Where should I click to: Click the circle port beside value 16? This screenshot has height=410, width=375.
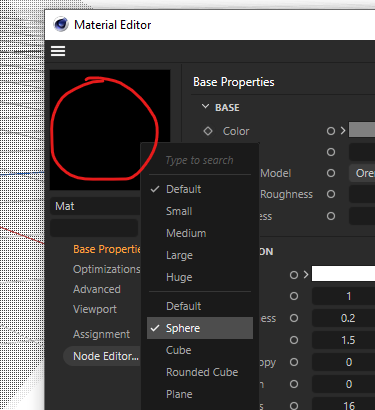[x=294, y=406]
